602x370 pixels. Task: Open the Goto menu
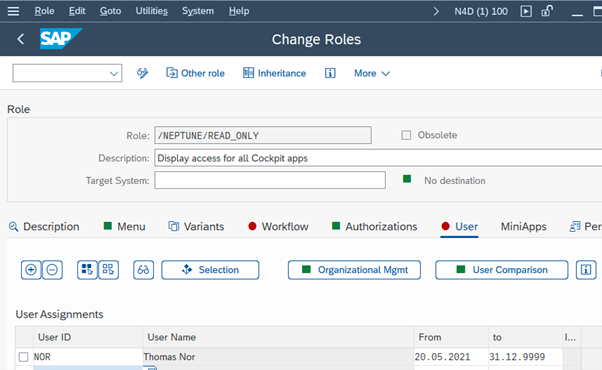click(110, 11)
